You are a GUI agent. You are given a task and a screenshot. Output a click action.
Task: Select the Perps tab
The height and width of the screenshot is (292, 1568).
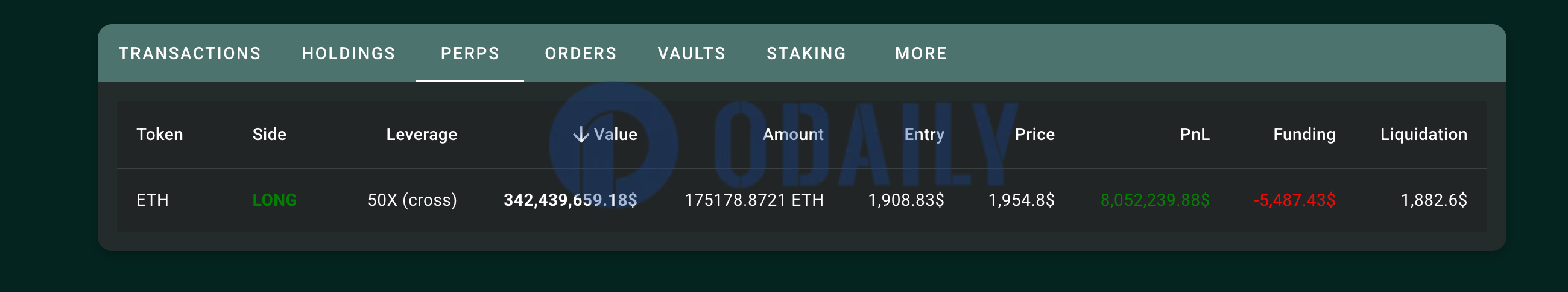pos(469,54)
